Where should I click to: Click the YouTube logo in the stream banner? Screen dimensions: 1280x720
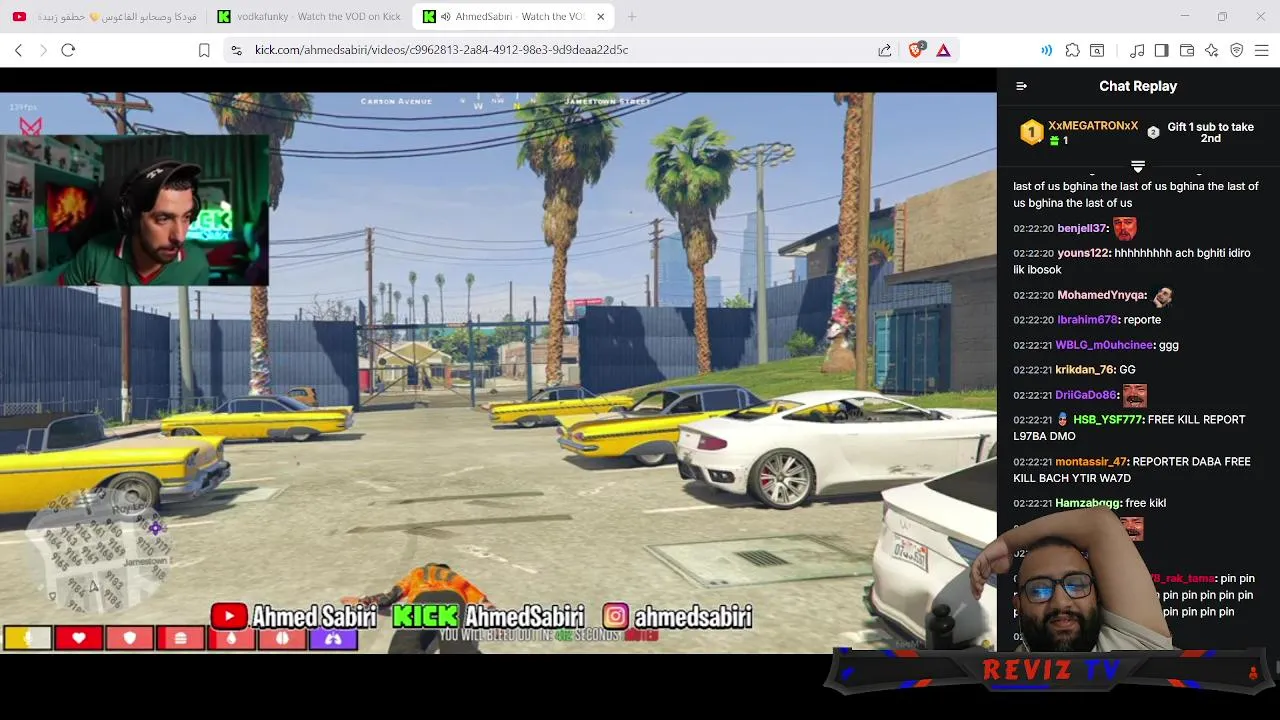click(x=229, y=617)
